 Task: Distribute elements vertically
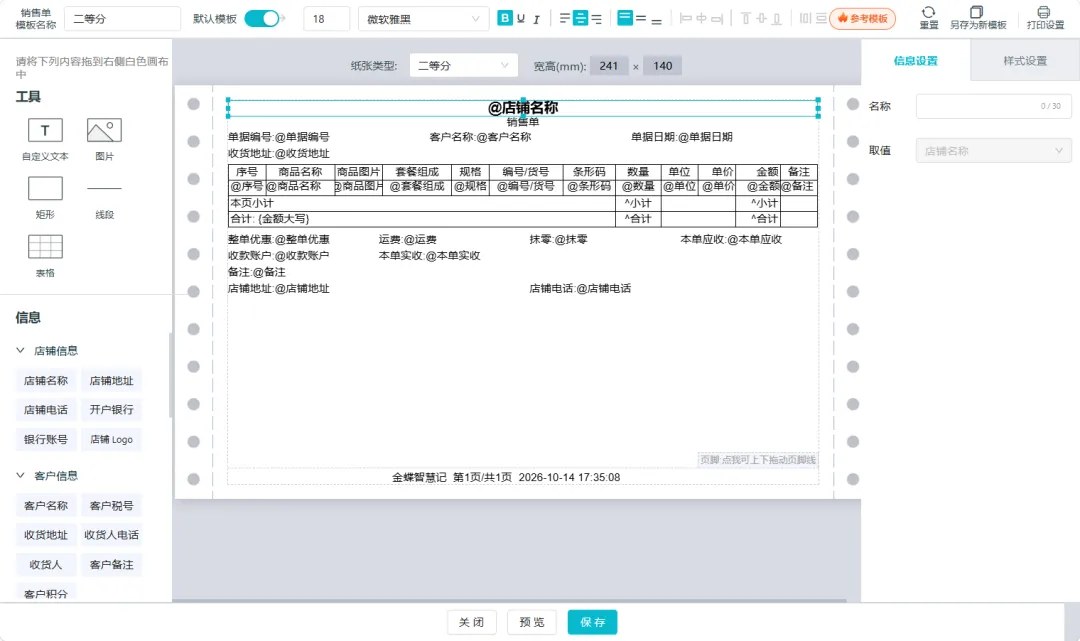(x=821, y=19)
